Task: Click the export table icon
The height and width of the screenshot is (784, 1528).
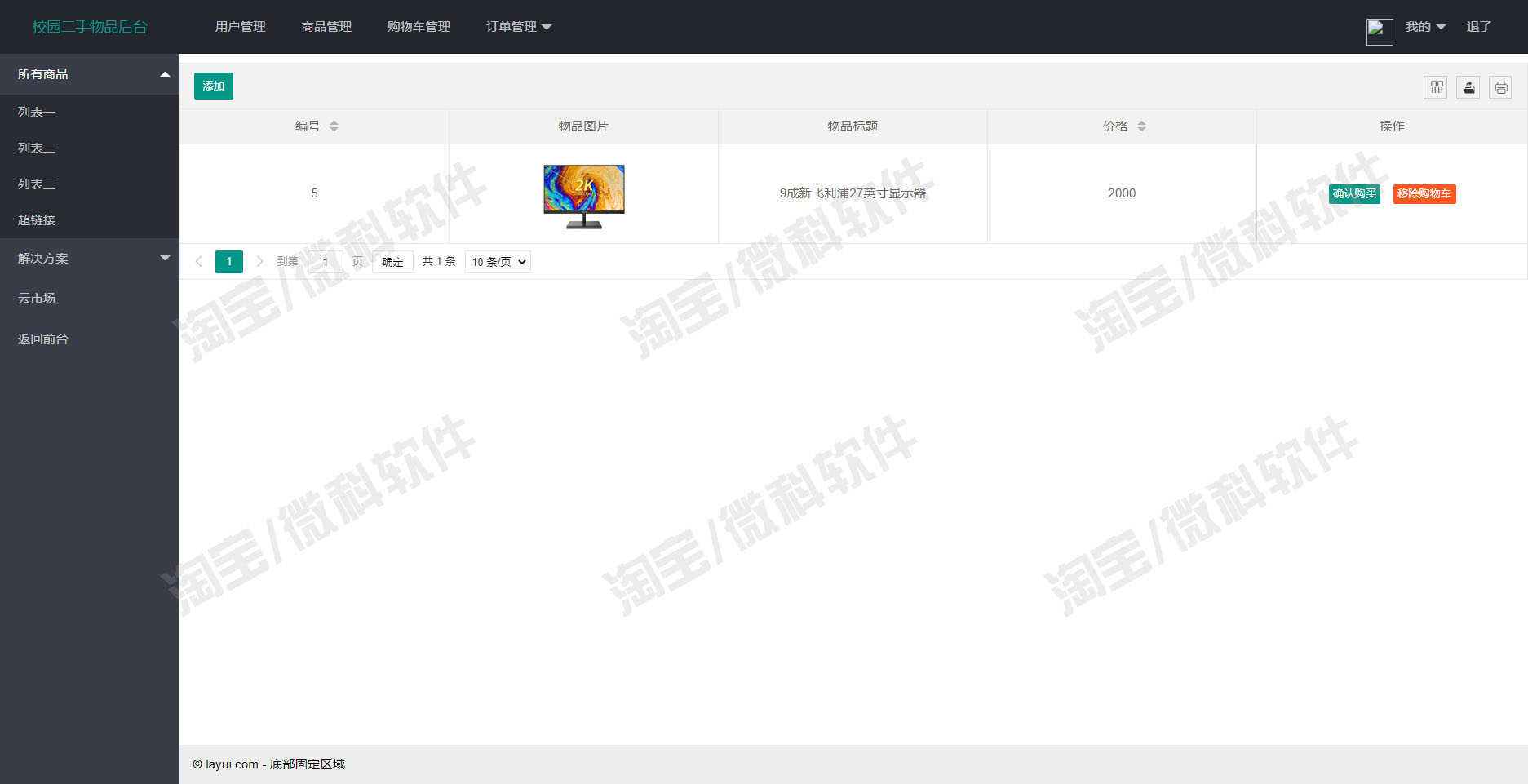Action: [x=1468, y=86]
